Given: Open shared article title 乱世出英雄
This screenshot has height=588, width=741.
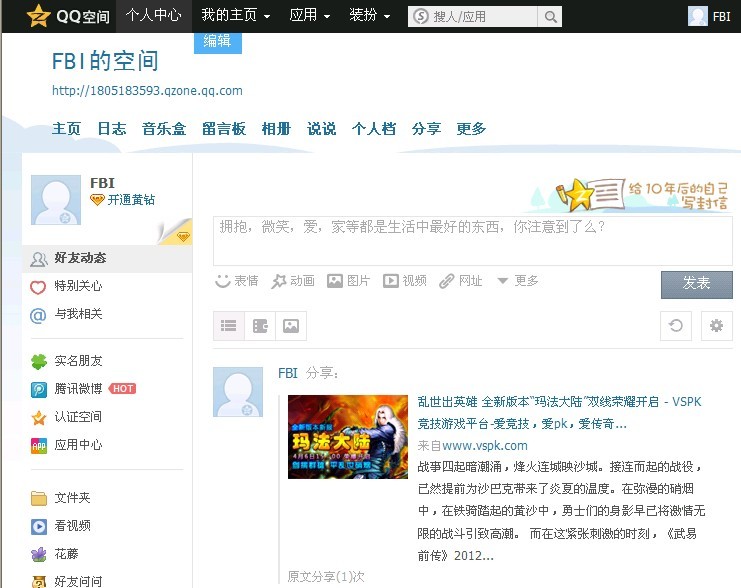Looking at the screenshot, I should pos(559,413).
